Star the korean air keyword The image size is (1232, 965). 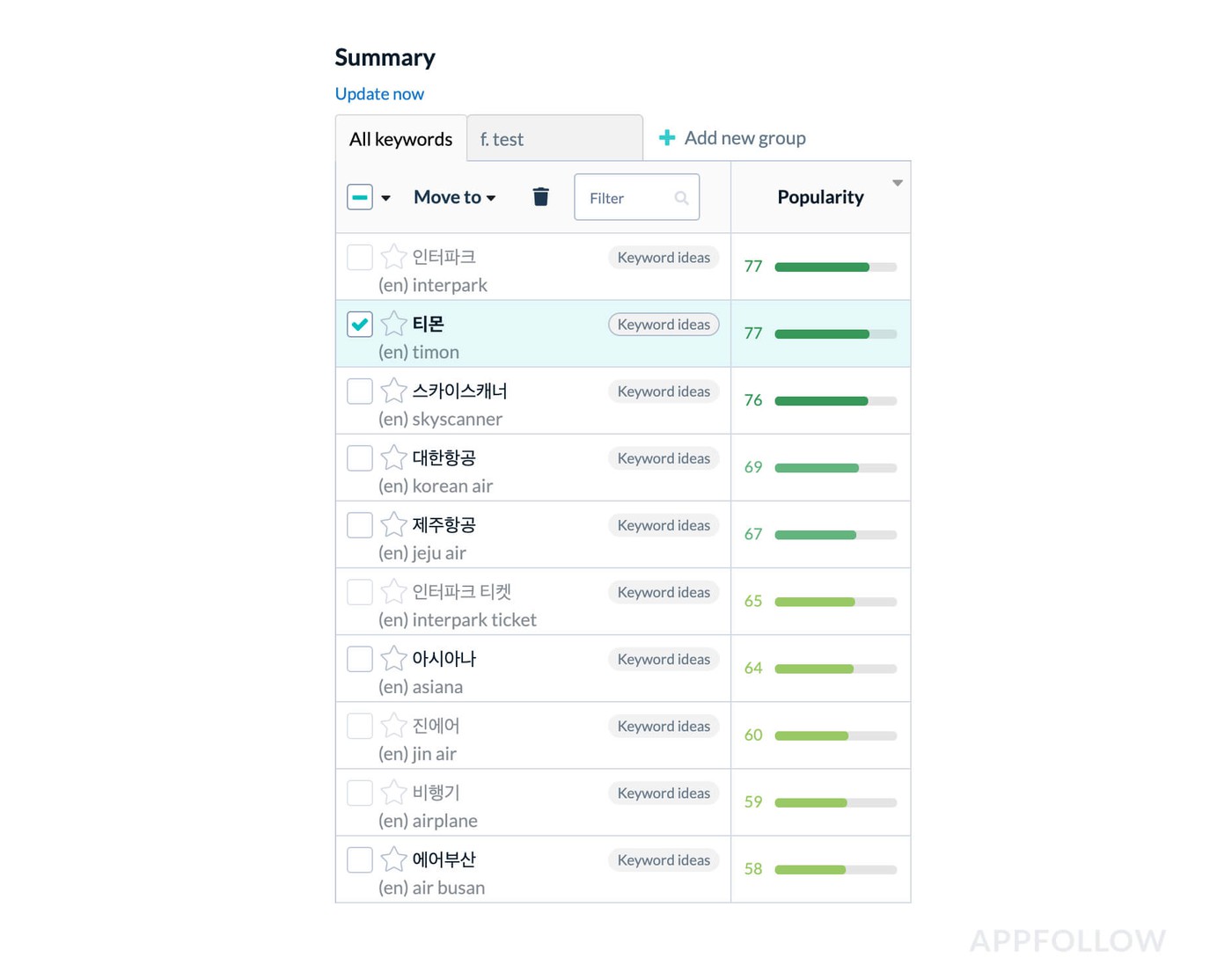[x=393, y=457]
